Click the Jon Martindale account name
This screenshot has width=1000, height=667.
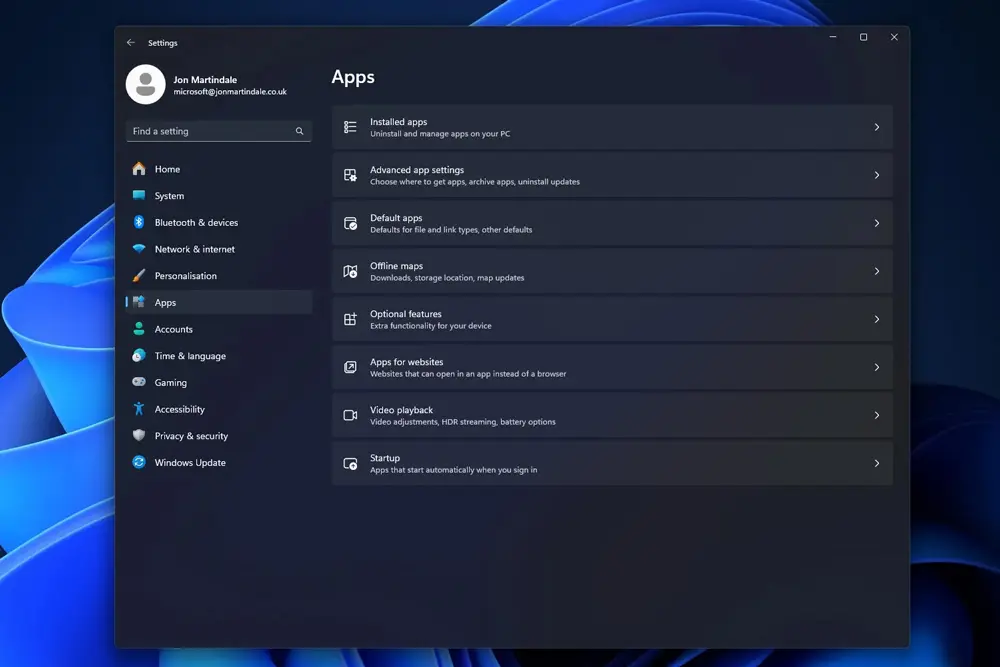click(x=205, y=80)
